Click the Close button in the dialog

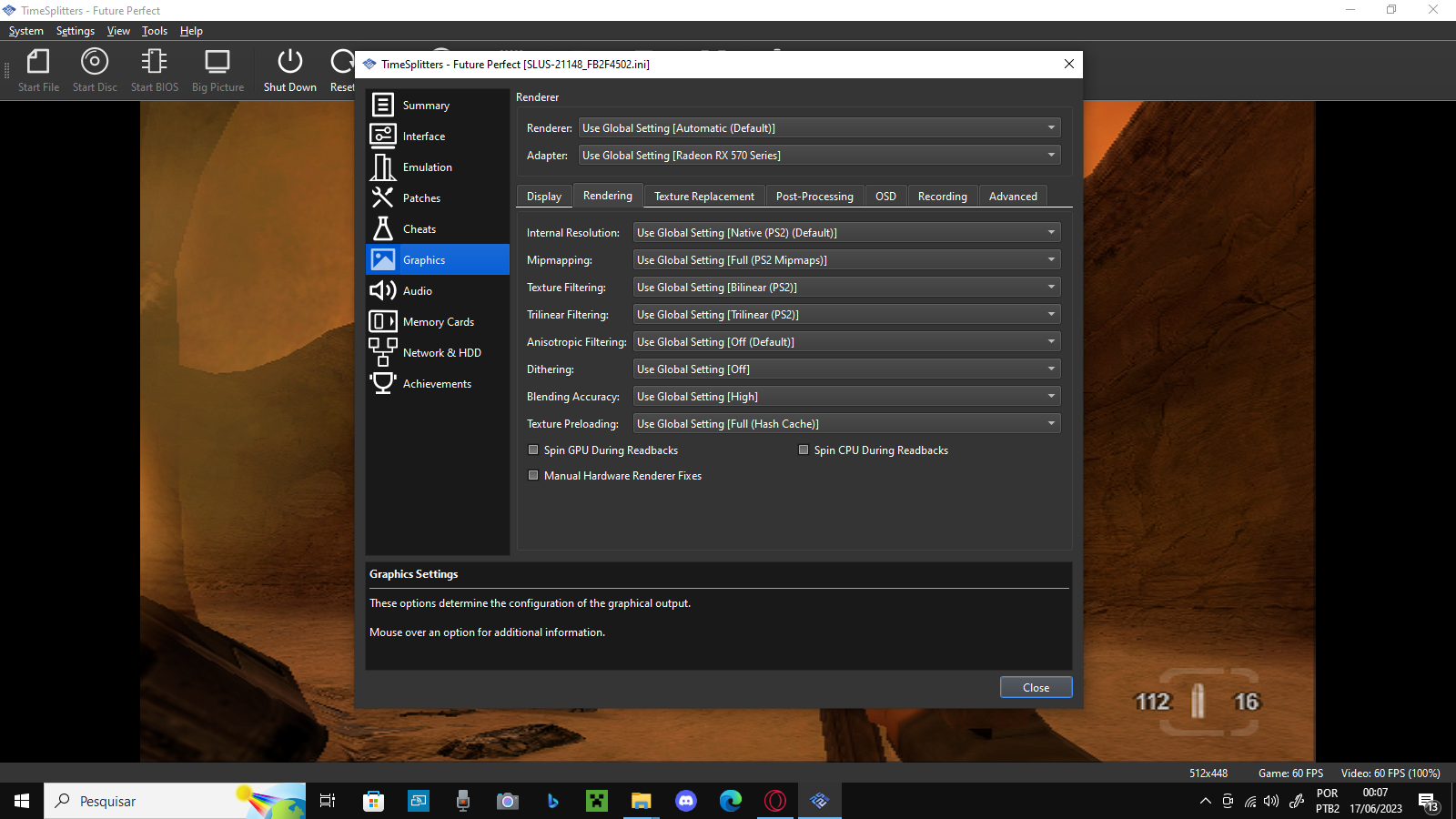coord(1036,687)
